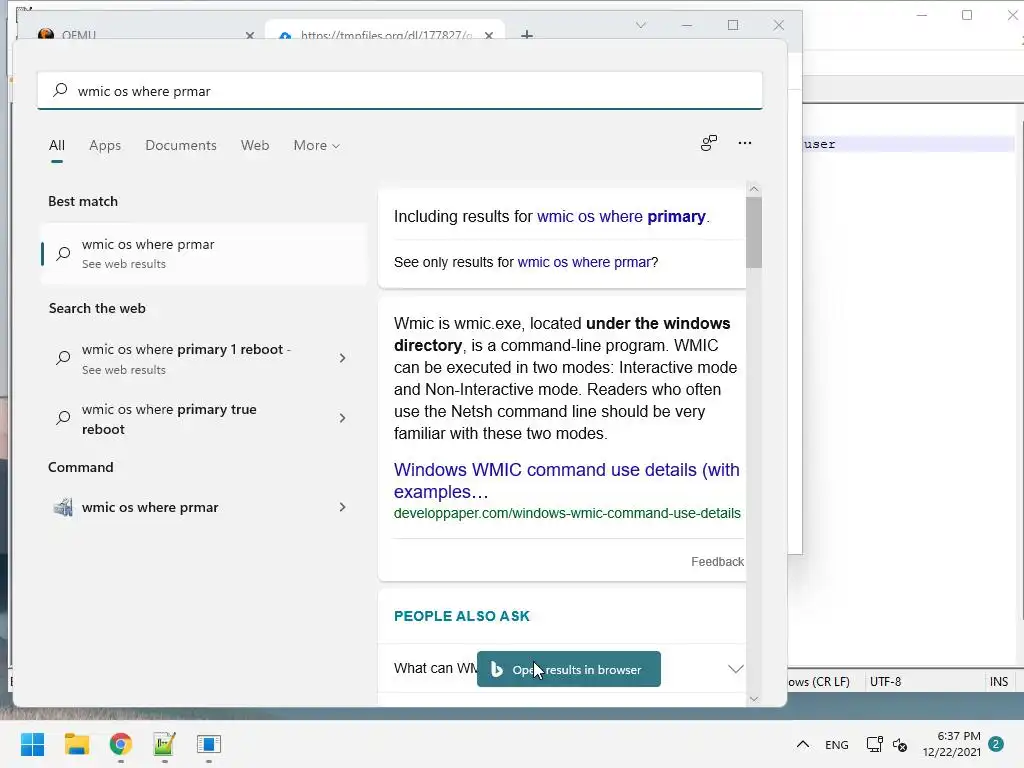Click 'wmic os where prmar' only-results link
1024x768 pixels.
click(584, 262)
